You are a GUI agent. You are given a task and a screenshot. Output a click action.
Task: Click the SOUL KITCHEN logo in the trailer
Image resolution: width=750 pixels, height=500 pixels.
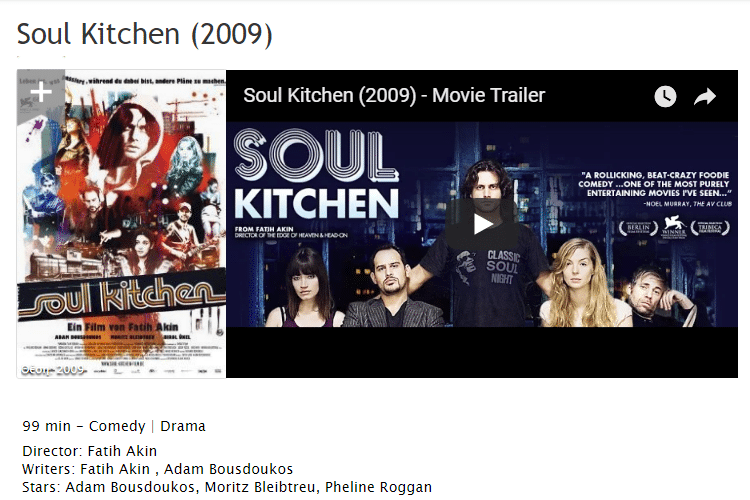[x=316, y=175]
